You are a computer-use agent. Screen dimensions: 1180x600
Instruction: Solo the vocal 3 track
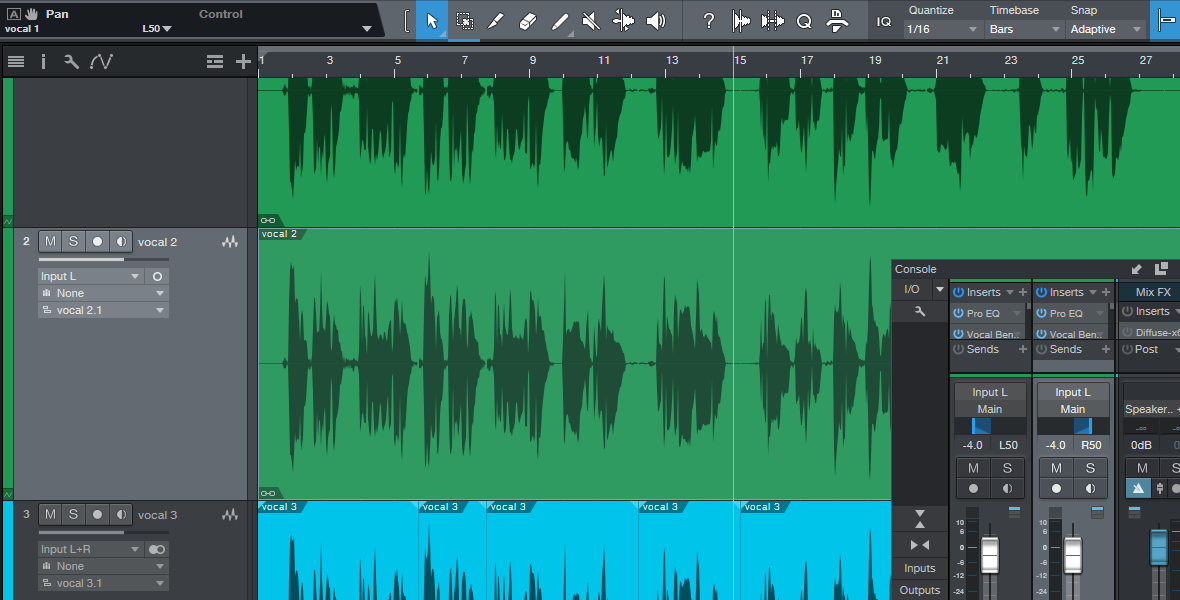pos(73,515)
